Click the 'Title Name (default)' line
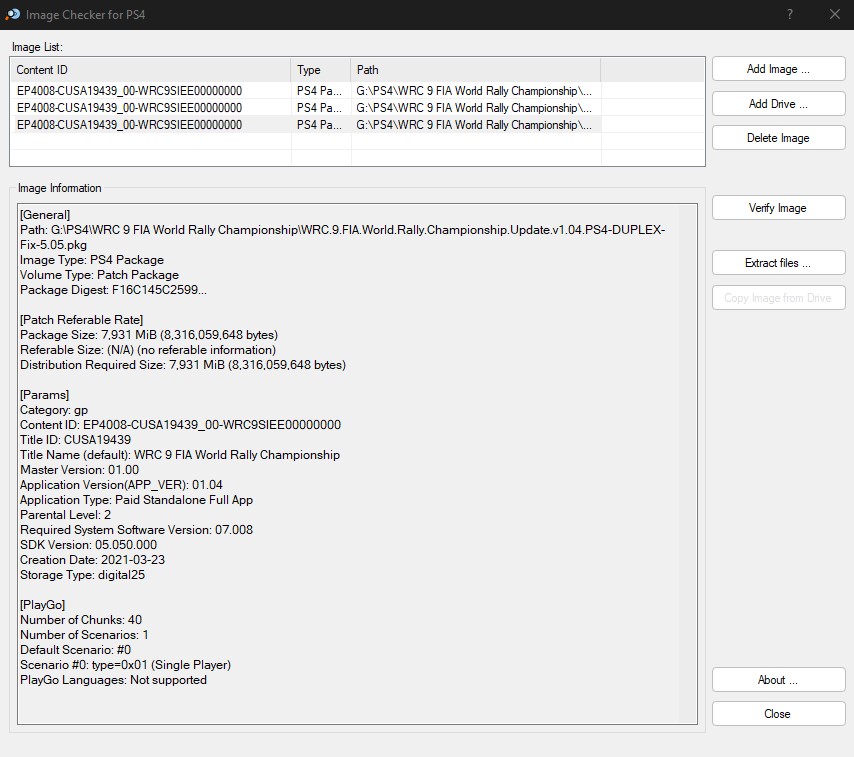Image resolution: width=854 pixels, height=757 pixels. (180, 455)
